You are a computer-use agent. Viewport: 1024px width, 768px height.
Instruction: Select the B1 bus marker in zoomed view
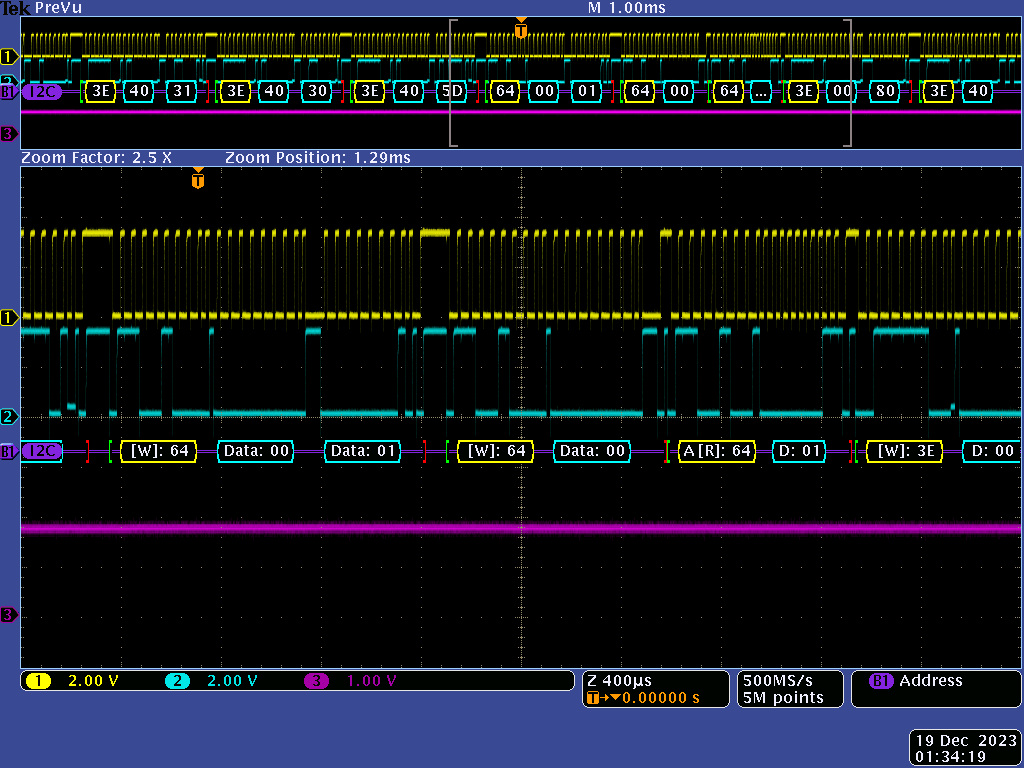(x=9, y=451)
